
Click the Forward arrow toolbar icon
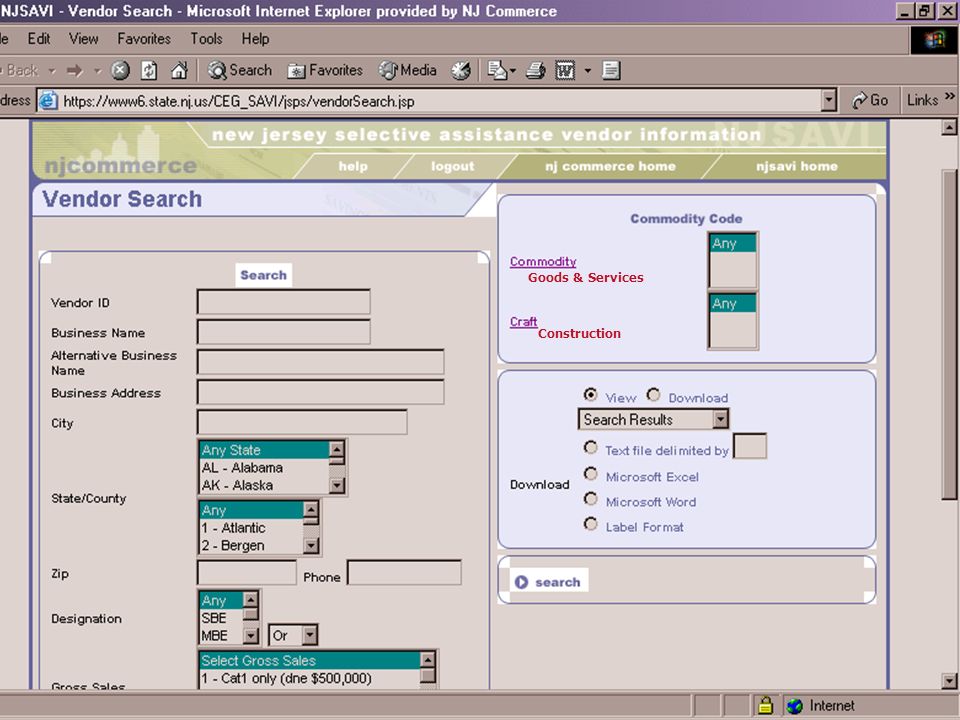pos(75,71)
